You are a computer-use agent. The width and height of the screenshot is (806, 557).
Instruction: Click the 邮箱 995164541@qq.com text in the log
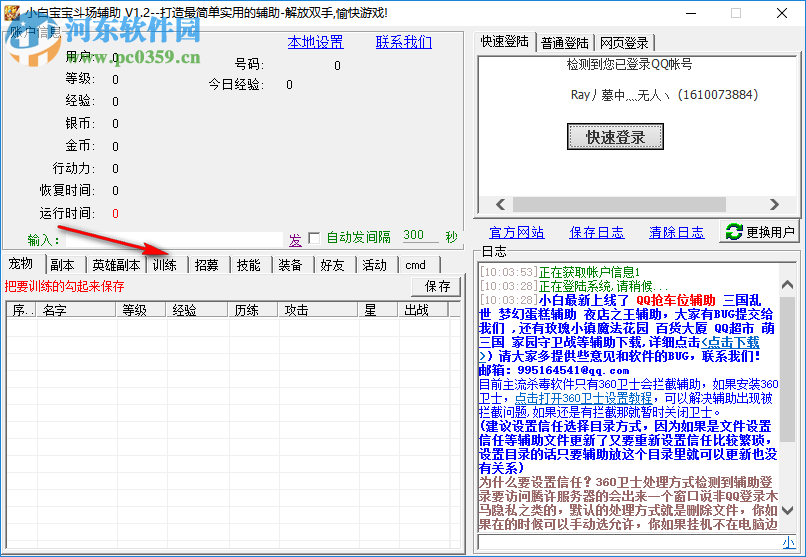click(554, 370)
